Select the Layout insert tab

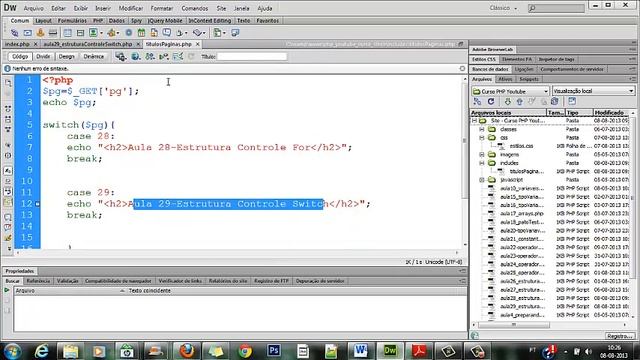(43, 20)
